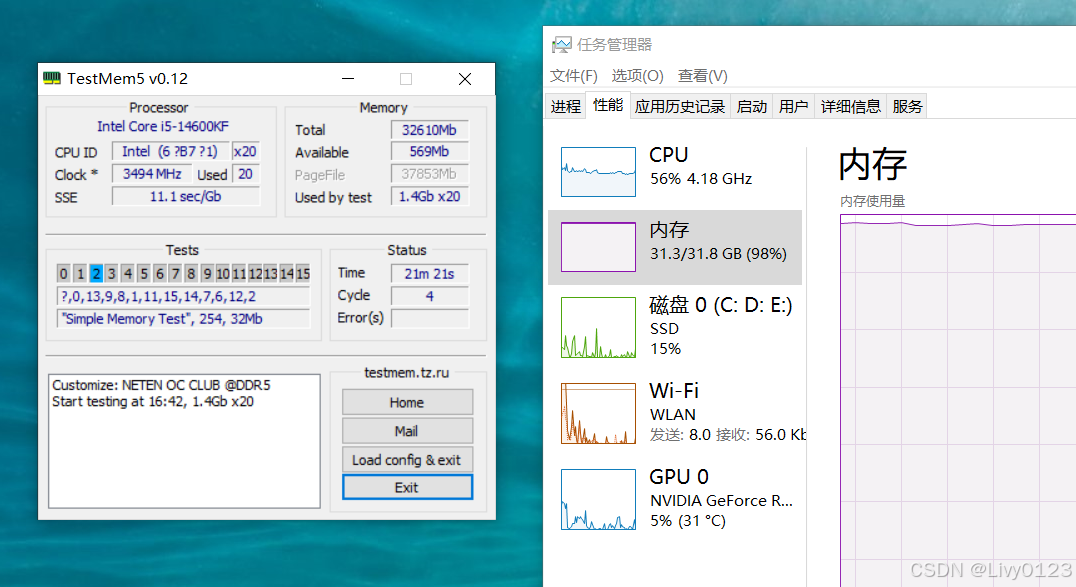Click test number 1 box
1076x587 pixels.
coord(80,274)
